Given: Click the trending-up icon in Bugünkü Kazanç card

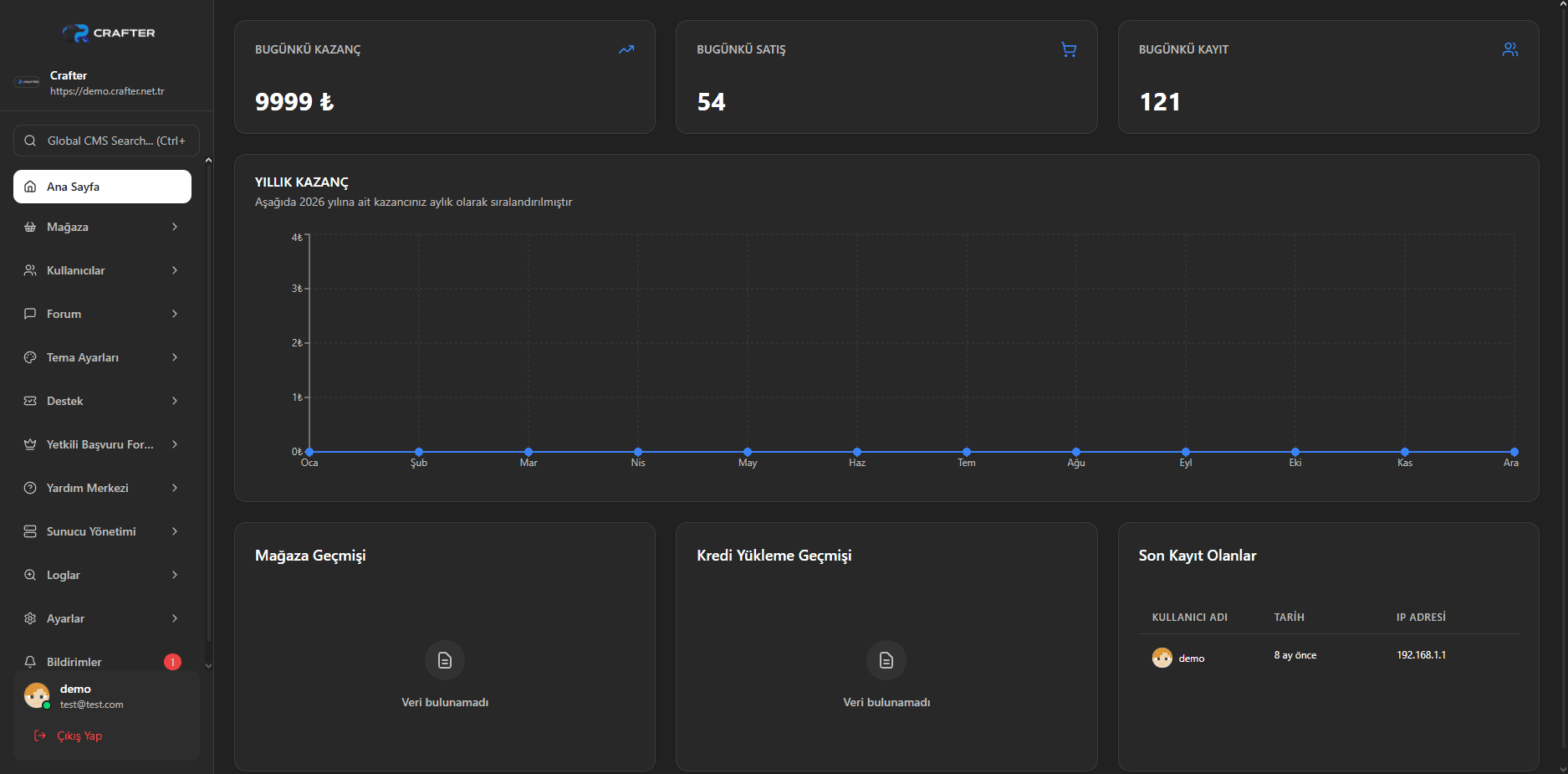Looking at the screenshot, I should [626, 49].
